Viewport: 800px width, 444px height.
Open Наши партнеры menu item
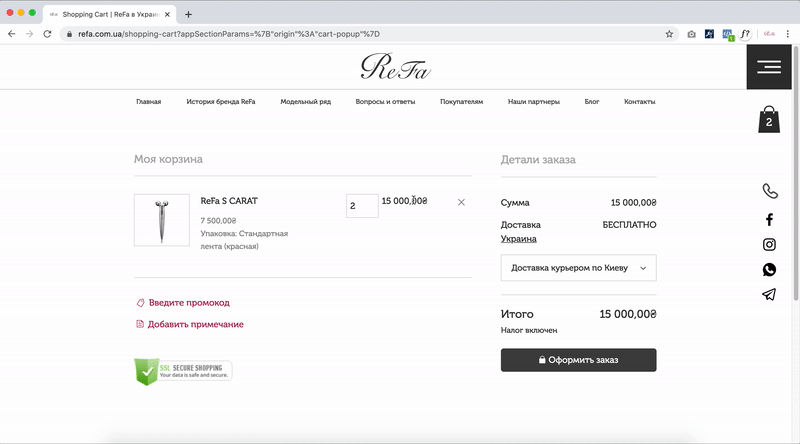click(x=534, y=102)
